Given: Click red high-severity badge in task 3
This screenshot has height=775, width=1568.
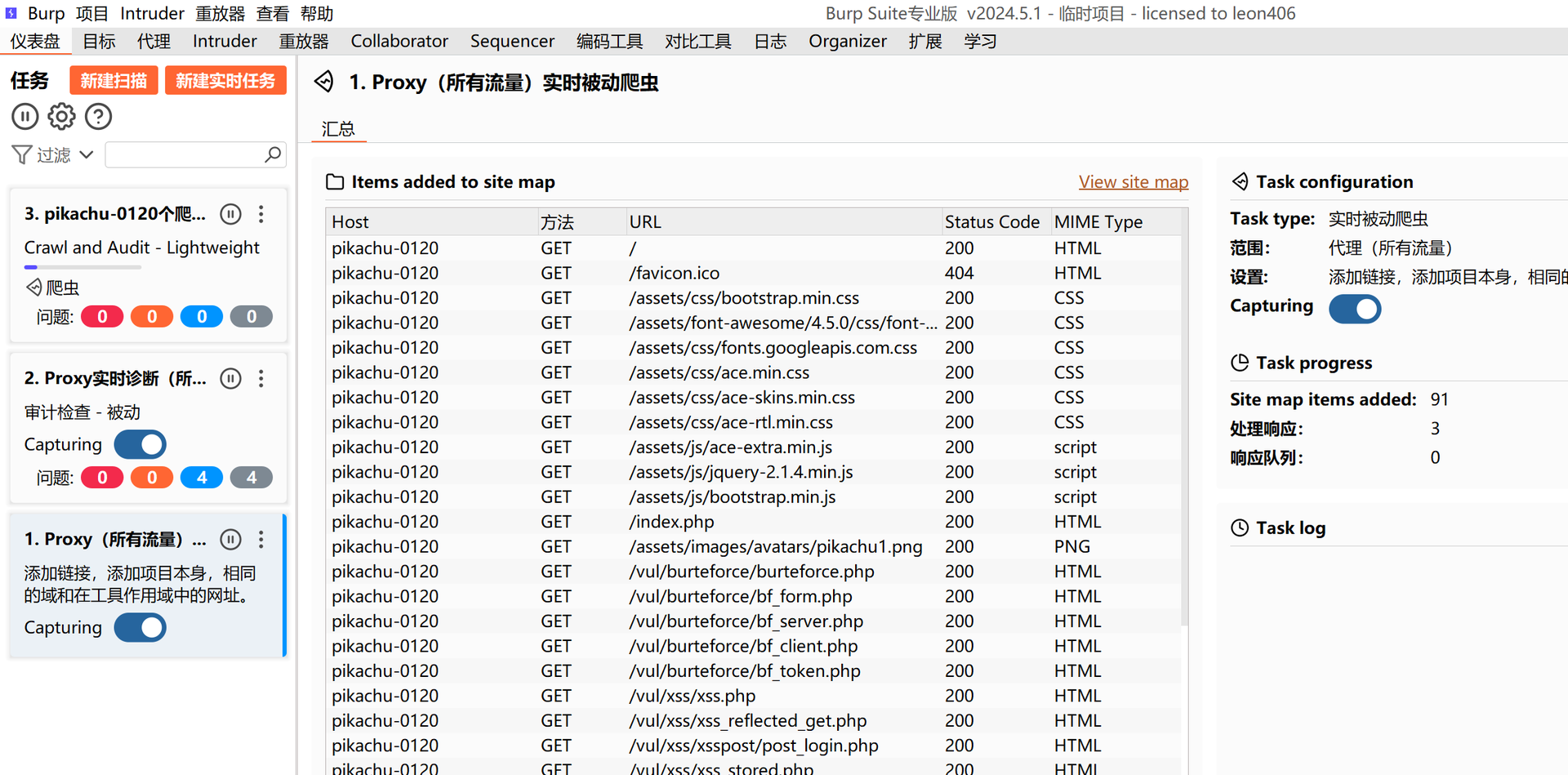Looking at the screenshot, I should [102, 316].
